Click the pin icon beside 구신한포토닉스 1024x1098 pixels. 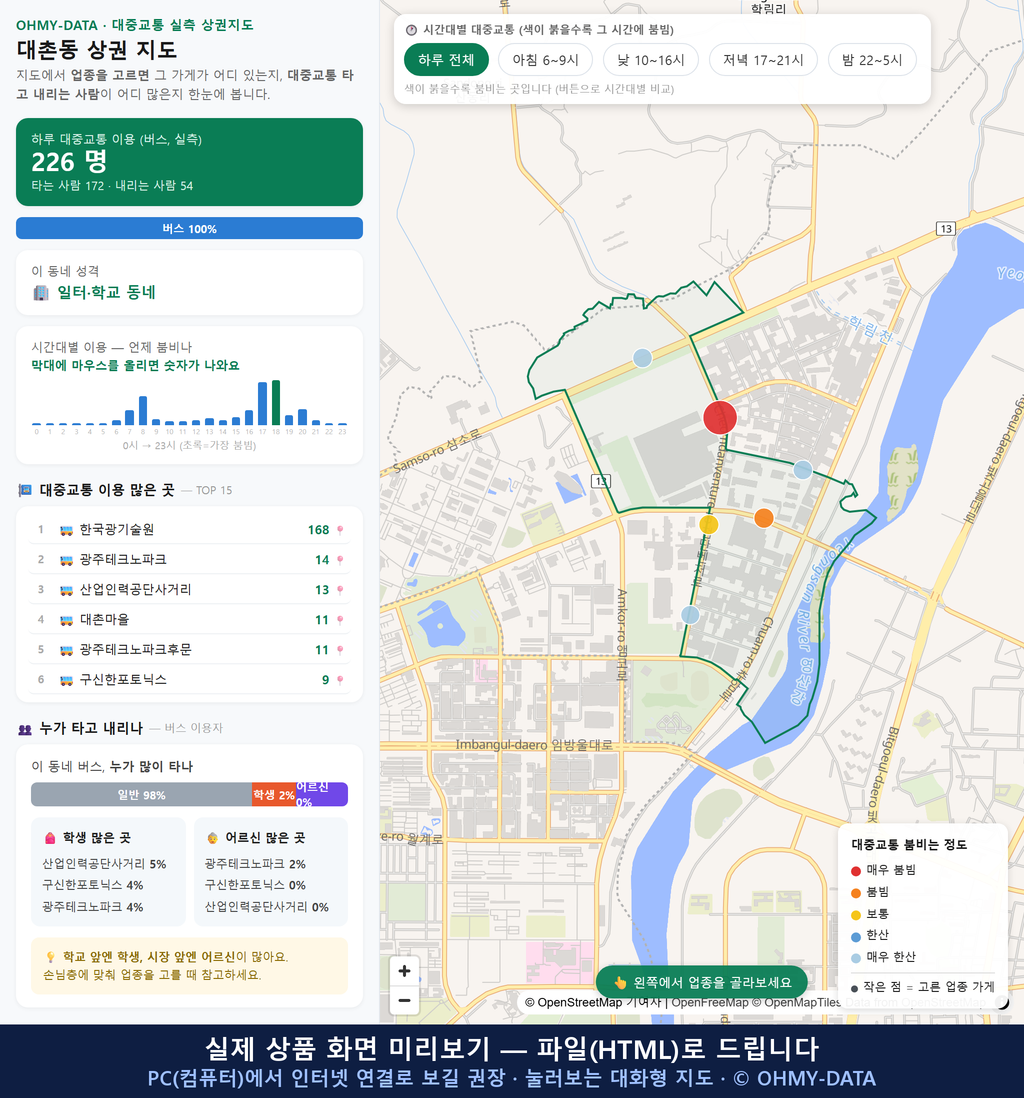tap(340, 680)
